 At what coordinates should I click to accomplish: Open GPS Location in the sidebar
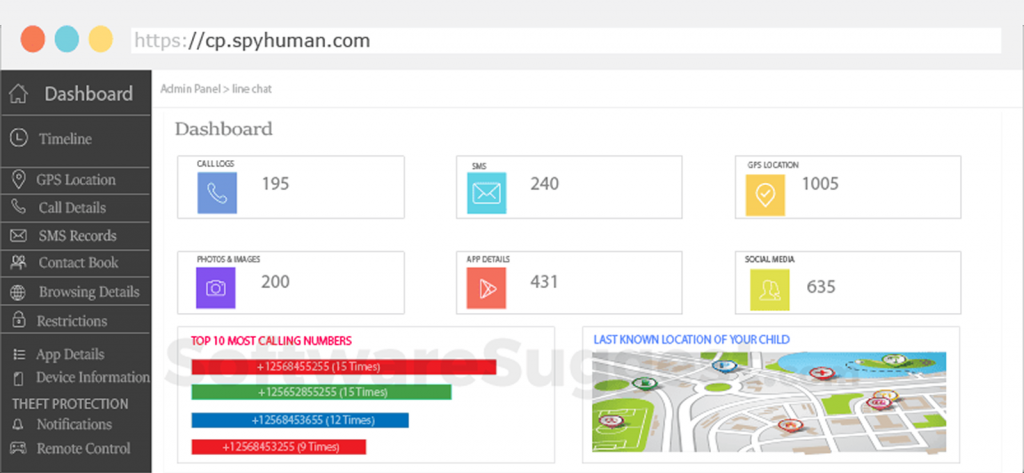pos(75,180)
